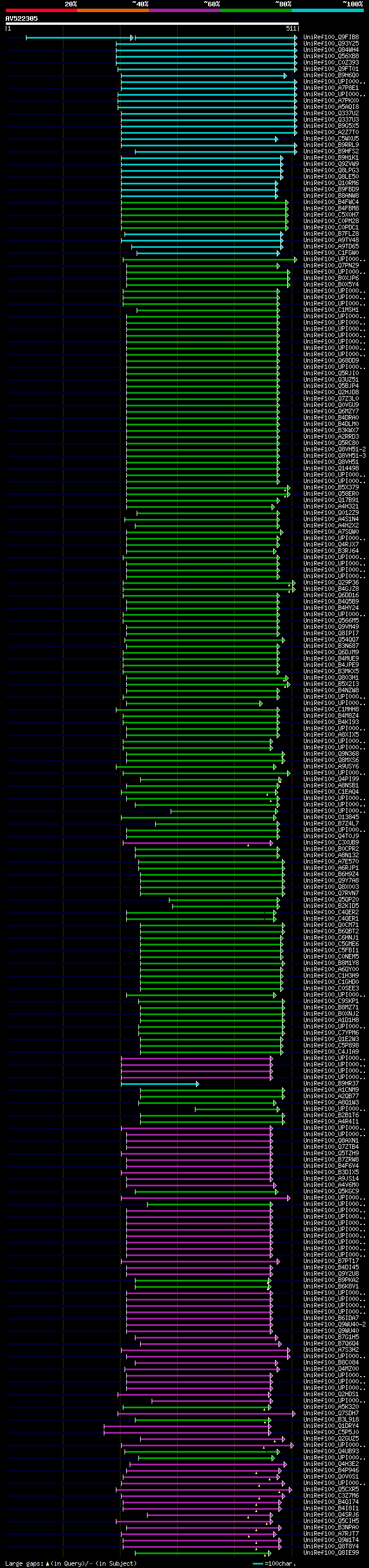Select the UniRef100_C5WXU5 entry

332,139
